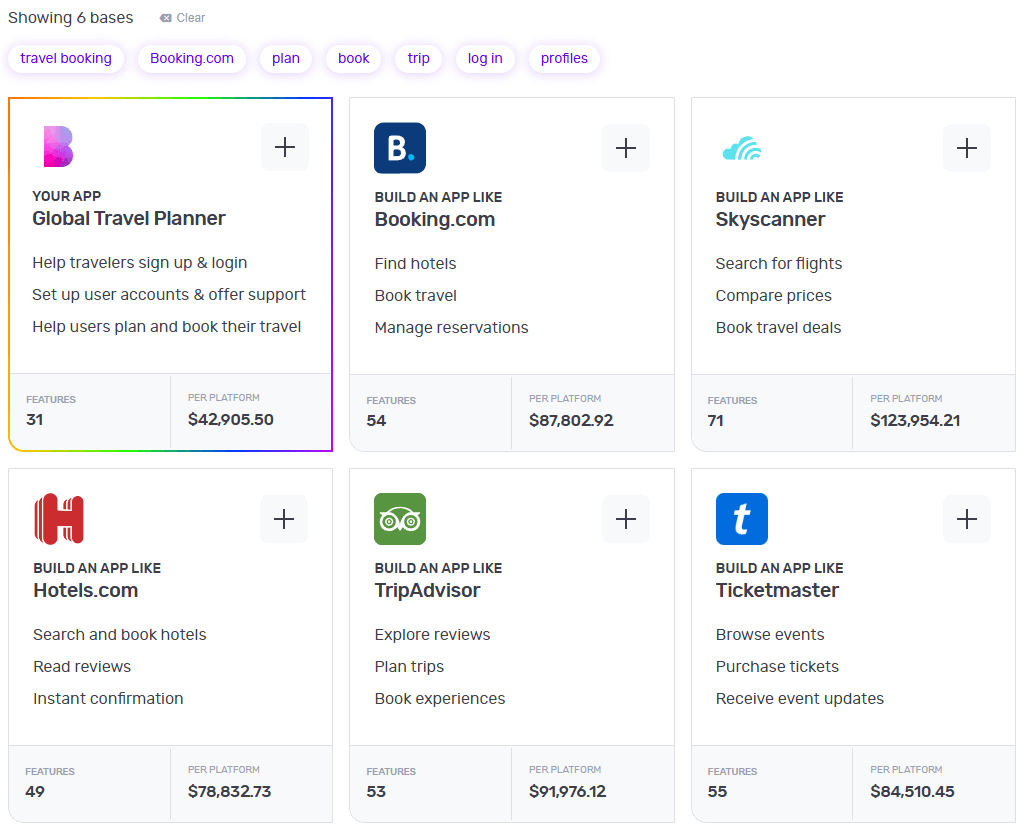
Task: Click the features count 54
Action: [376, 421]
